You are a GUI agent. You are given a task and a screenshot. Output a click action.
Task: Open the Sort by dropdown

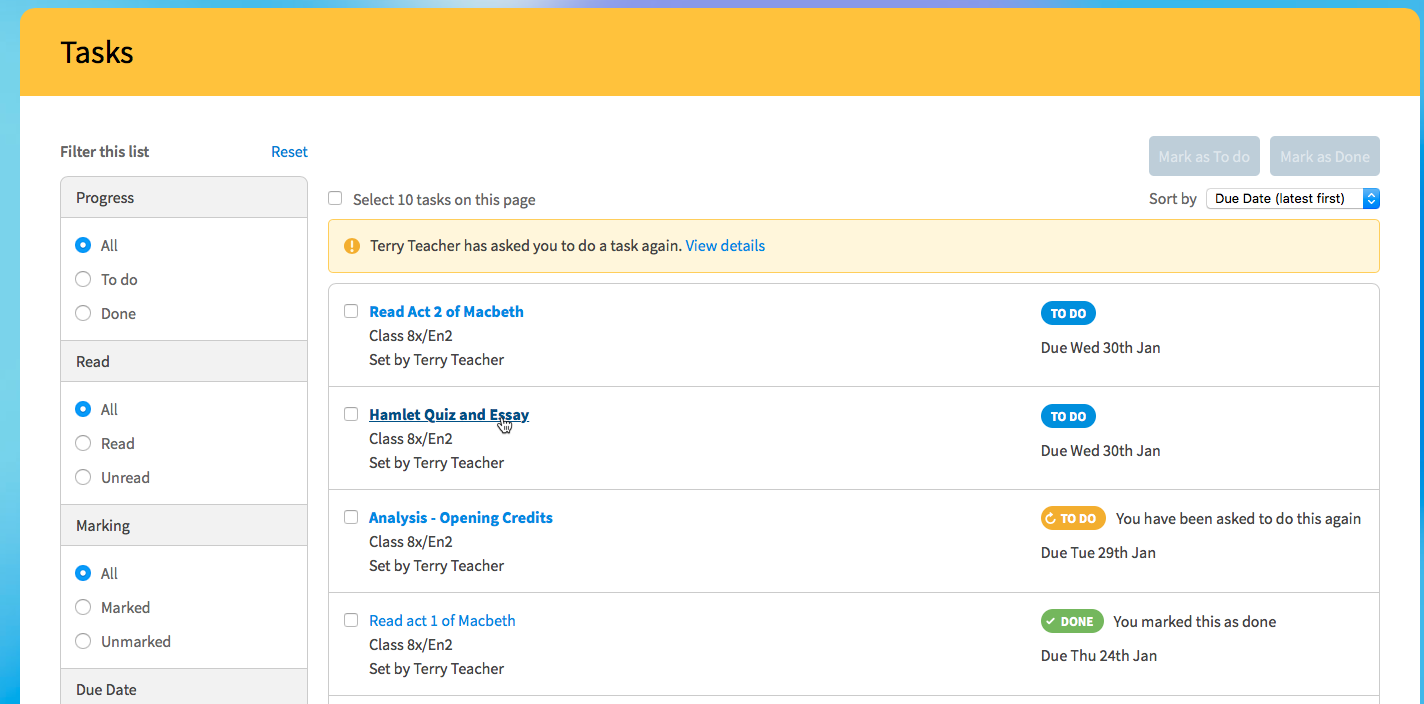point(1292,199)
